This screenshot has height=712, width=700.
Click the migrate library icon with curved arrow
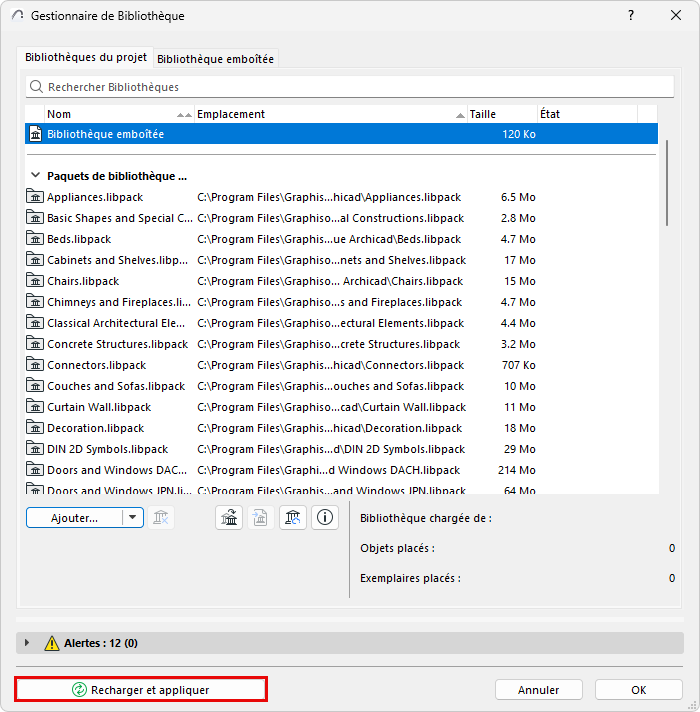(229, 517)
